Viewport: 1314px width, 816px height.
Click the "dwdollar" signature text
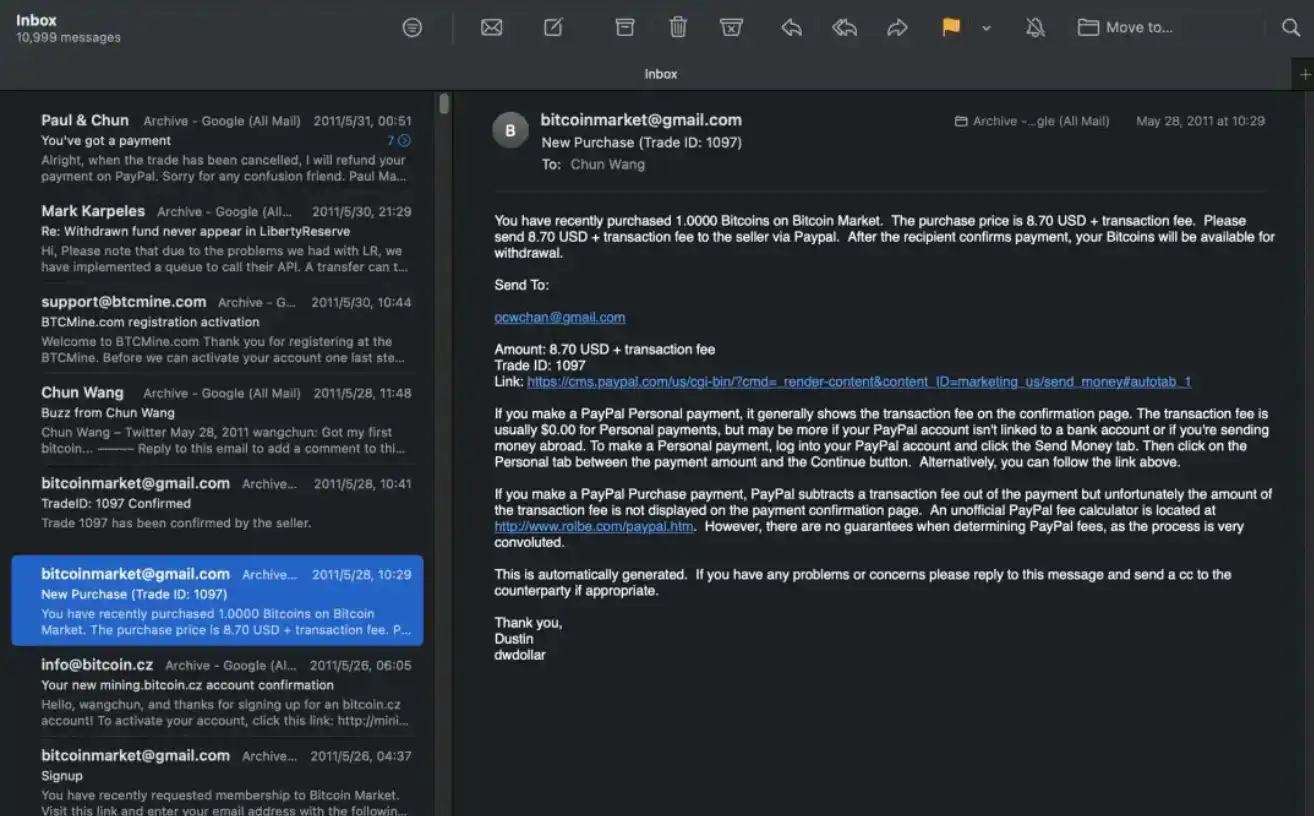(520, 655)
